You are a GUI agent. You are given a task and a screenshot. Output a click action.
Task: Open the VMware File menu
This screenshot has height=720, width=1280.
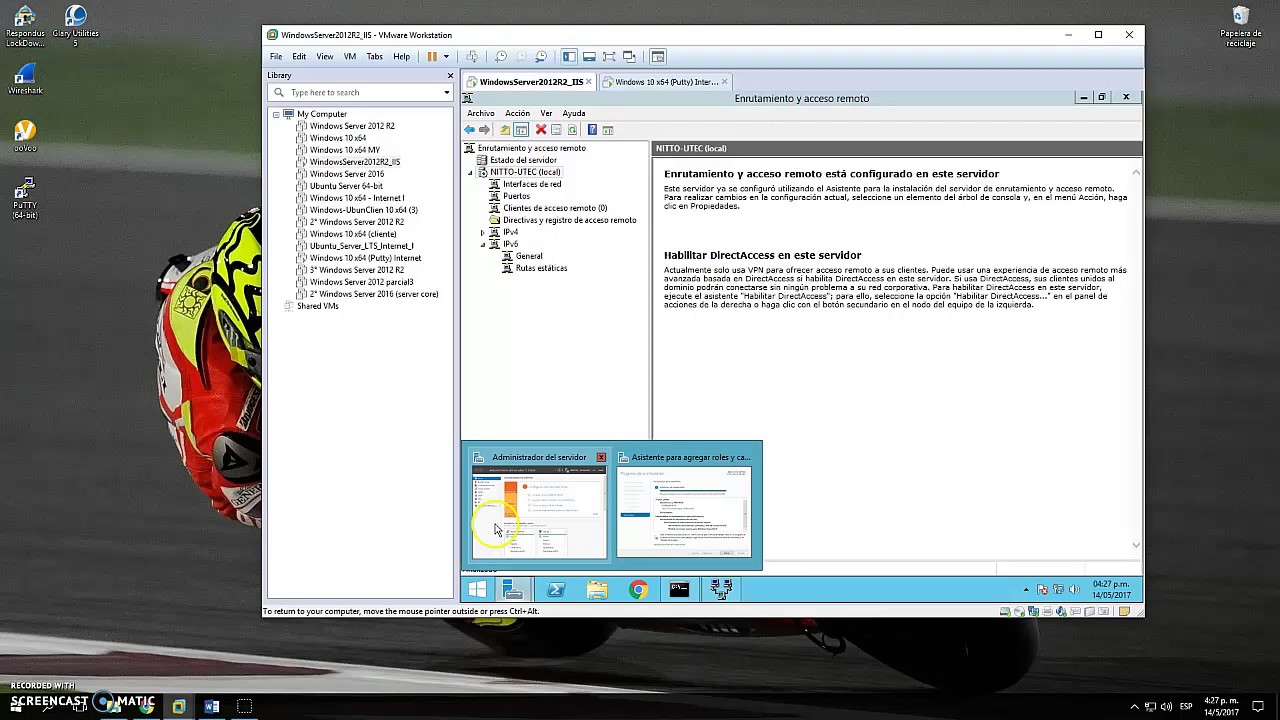coord(276,57)
